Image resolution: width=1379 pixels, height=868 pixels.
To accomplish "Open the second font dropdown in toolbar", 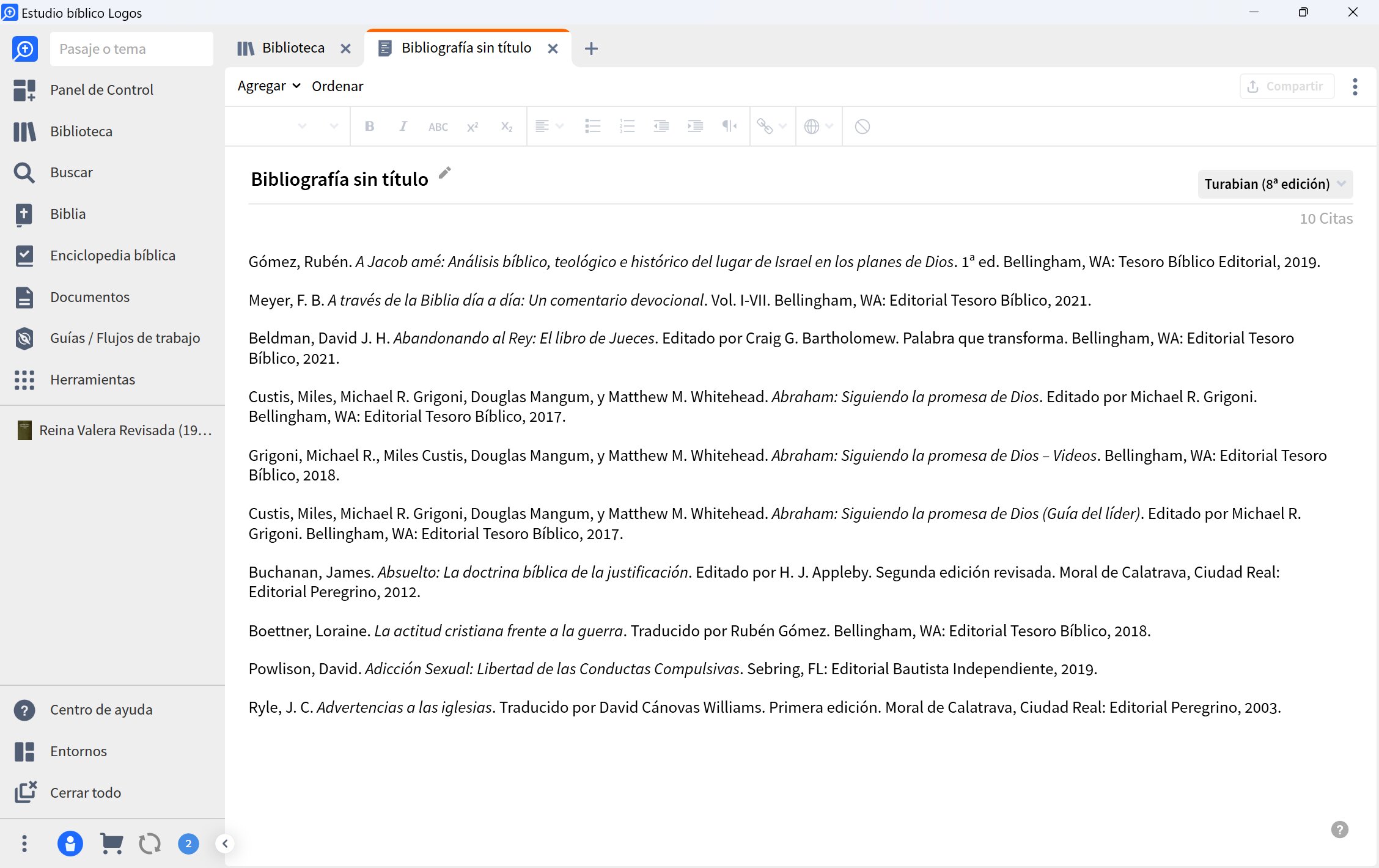I will tap(334, 127).
